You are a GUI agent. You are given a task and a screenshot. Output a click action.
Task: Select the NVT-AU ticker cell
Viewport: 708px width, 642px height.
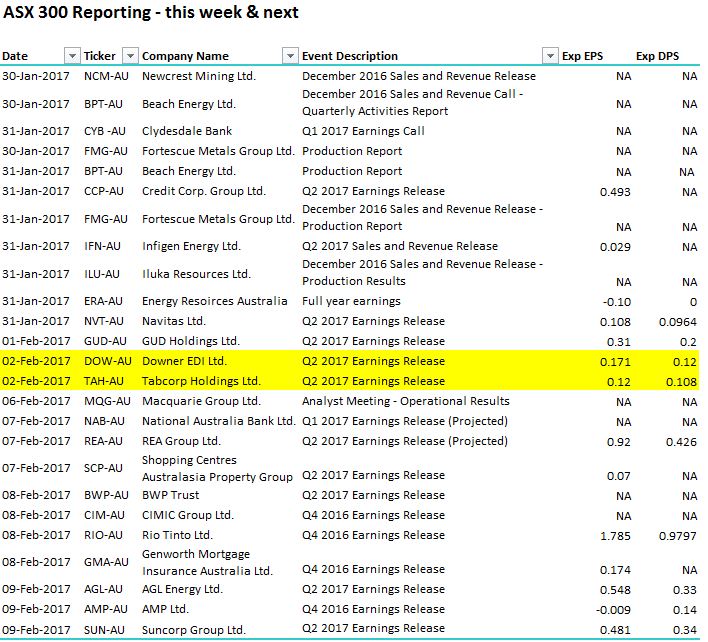(x=104, y=321)
